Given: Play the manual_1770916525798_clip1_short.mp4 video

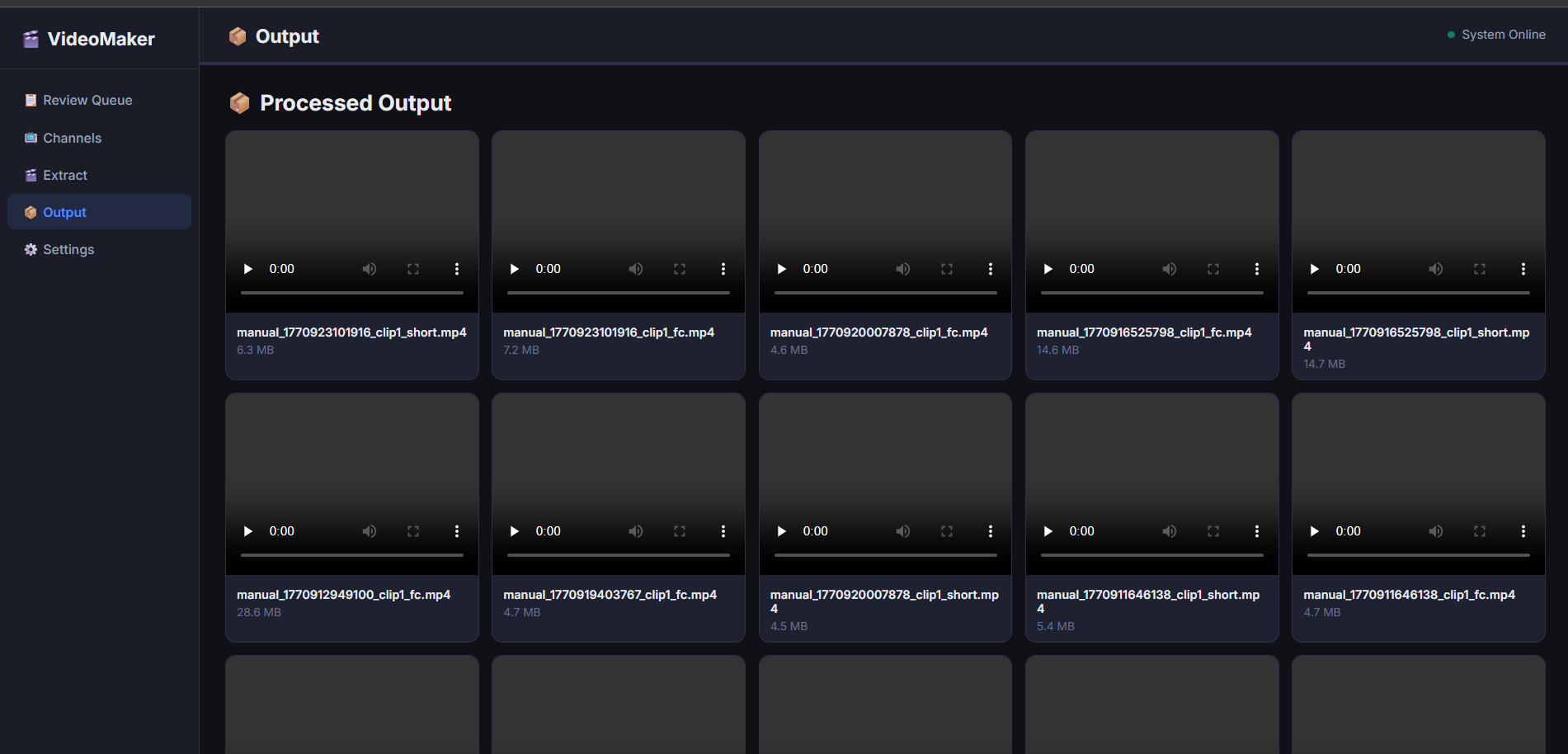Looking at the screenshot, I should coord(1315,268).
